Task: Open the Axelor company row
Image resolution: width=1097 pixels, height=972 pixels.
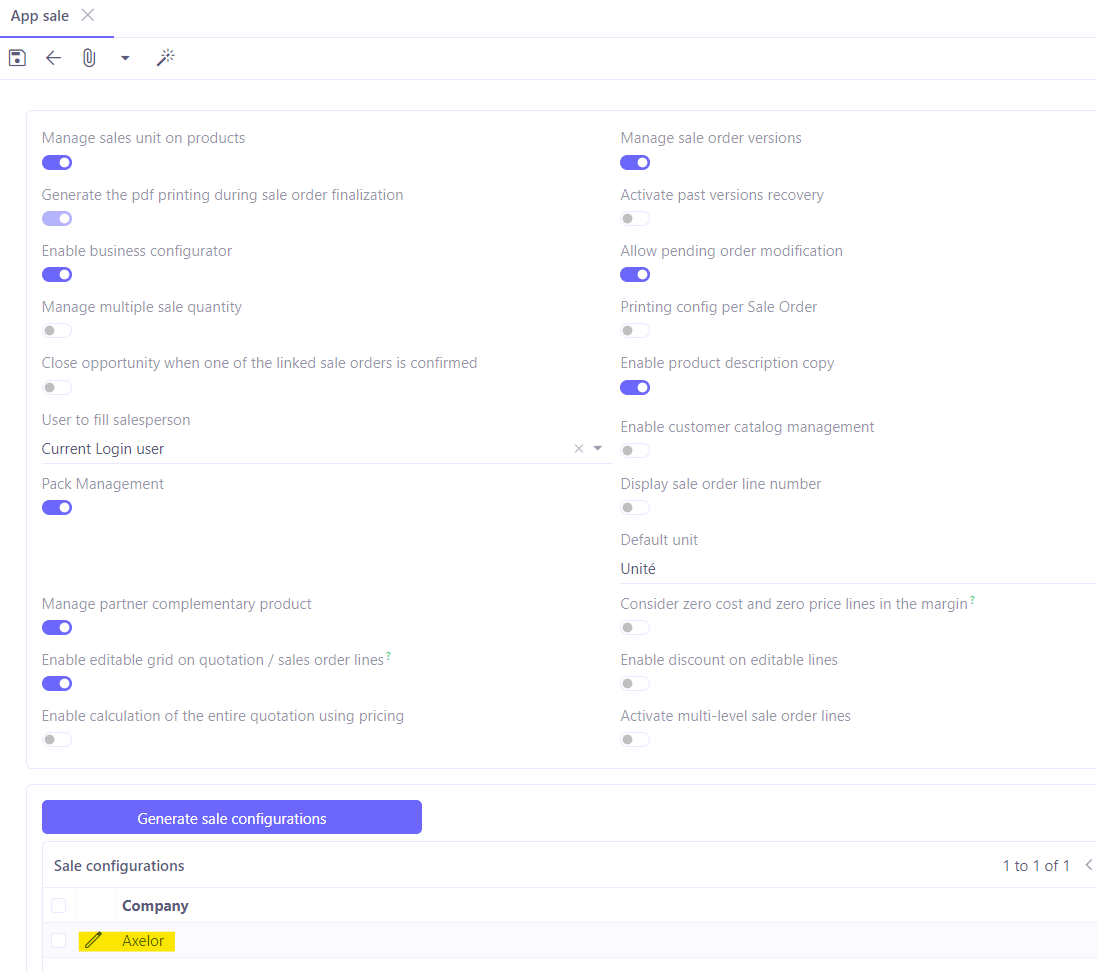Action: point(143,941)
